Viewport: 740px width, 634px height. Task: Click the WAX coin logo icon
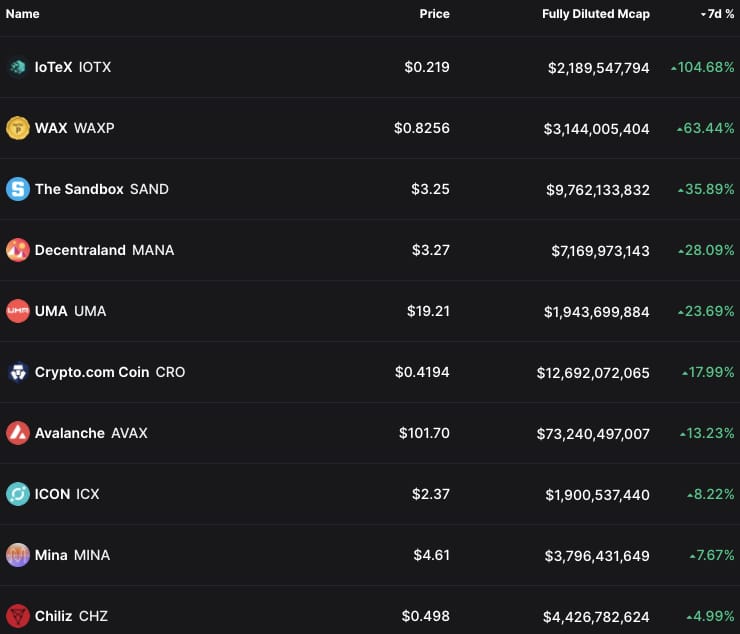(17, 128)
